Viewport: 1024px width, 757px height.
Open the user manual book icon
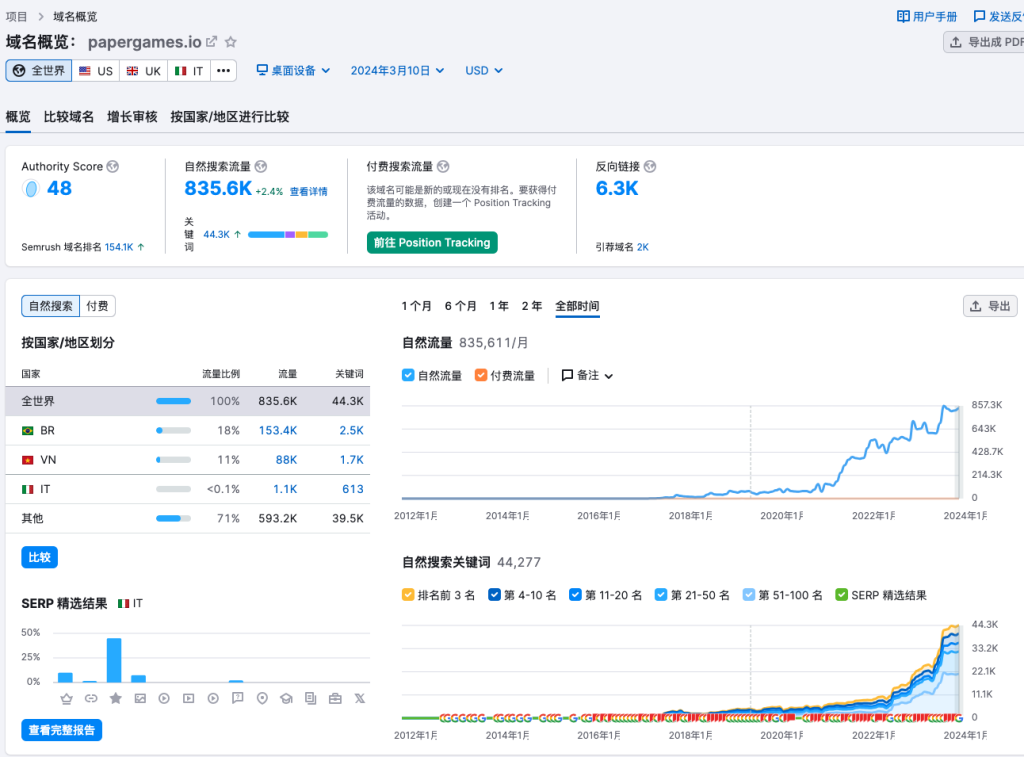pos(903,16)
